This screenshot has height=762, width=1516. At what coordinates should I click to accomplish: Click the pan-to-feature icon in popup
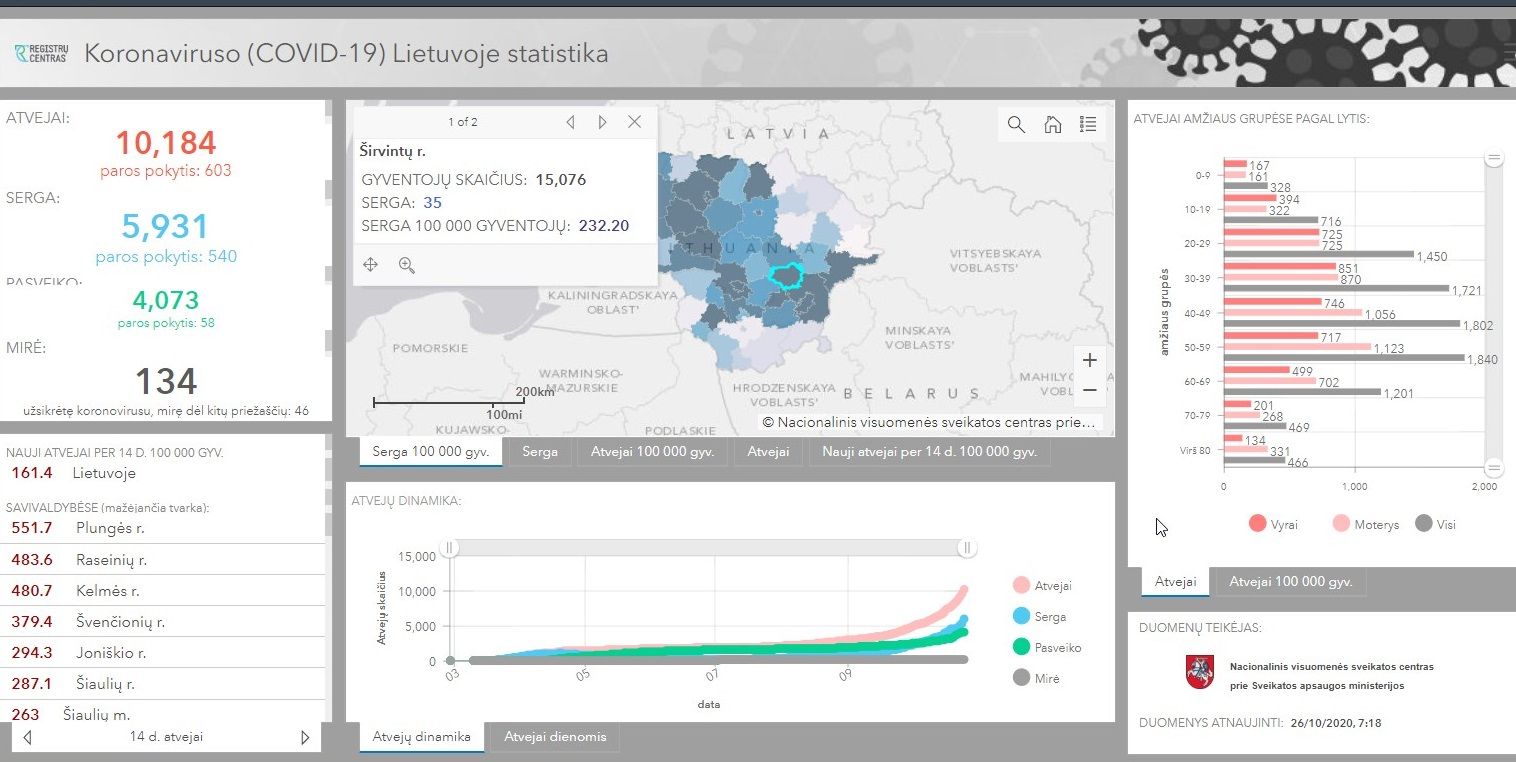(370, 265)
